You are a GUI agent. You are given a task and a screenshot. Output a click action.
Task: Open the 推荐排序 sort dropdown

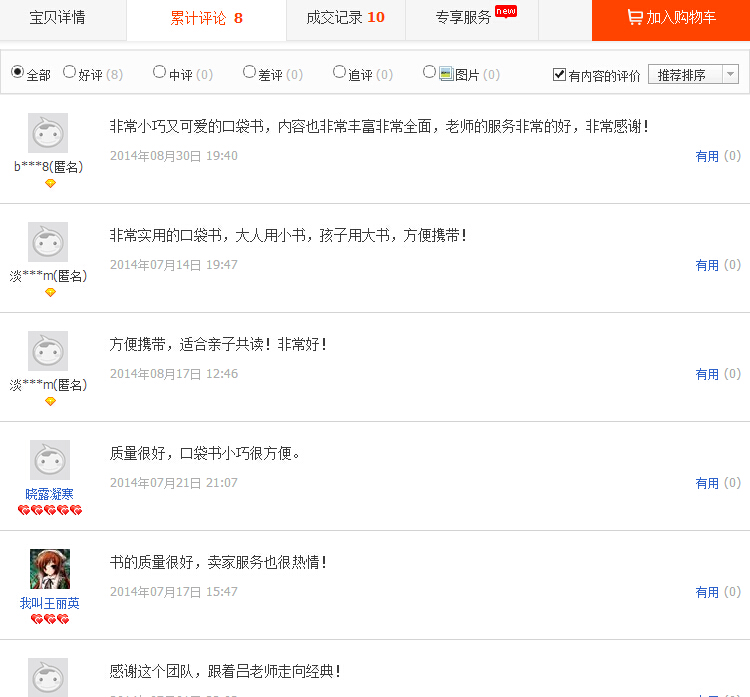click(x=693, y=75)
